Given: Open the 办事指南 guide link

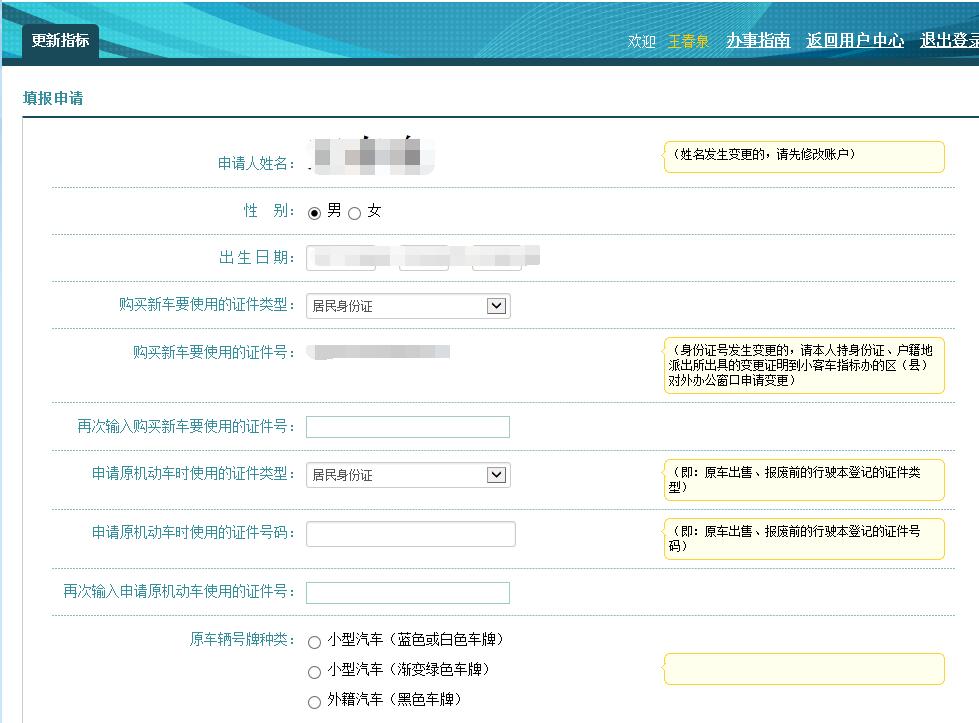Looking at the screenshot, I should [x=758, y=42].
